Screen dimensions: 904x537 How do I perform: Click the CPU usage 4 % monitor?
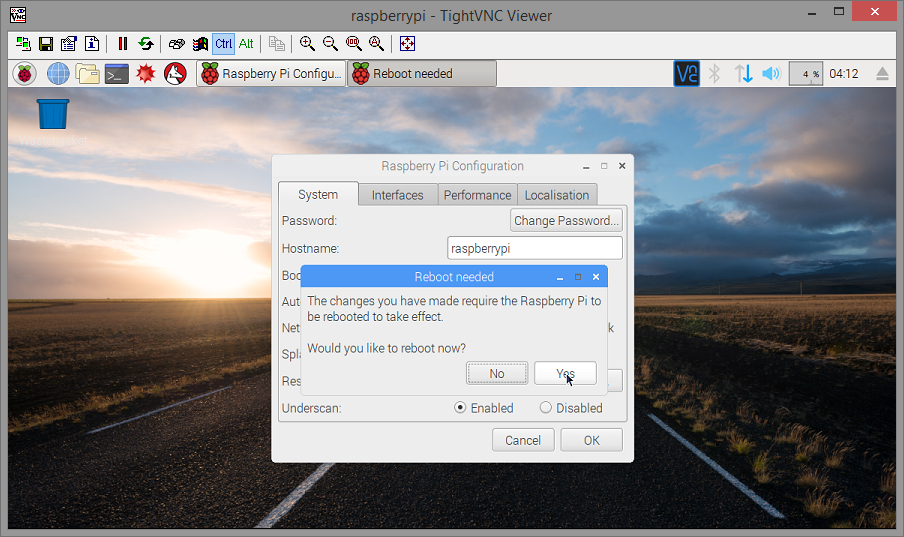(x=806, y=74)
